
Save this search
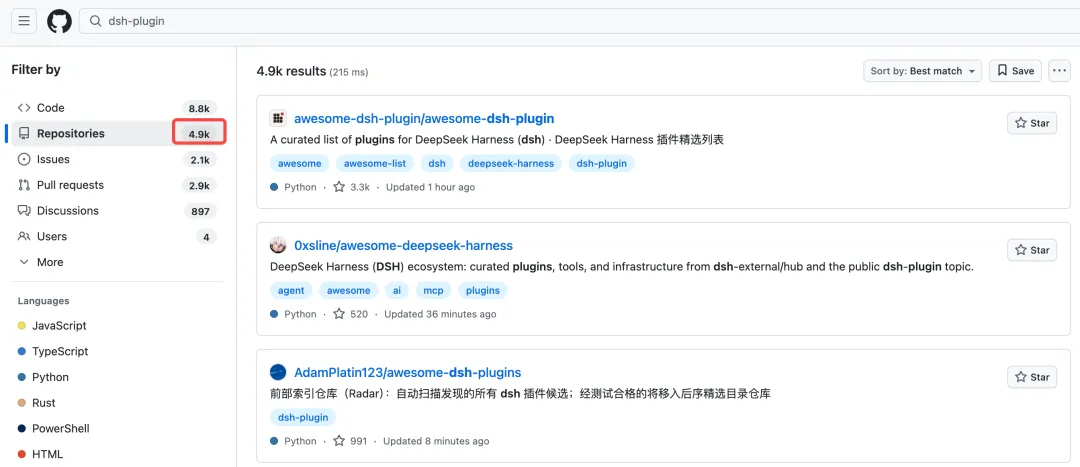1015,71
